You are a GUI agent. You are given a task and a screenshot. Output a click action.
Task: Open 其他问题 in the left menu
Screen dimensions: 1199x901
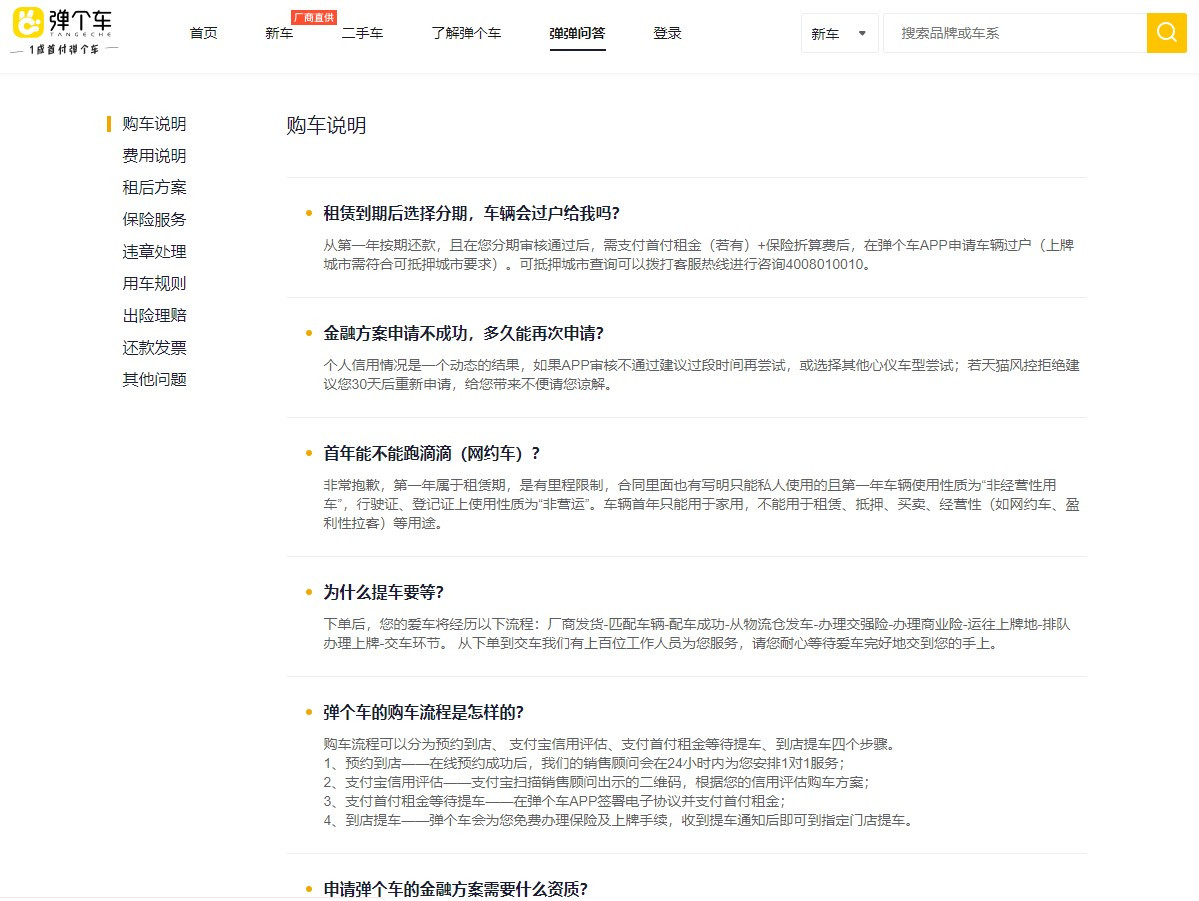[154, 380]
